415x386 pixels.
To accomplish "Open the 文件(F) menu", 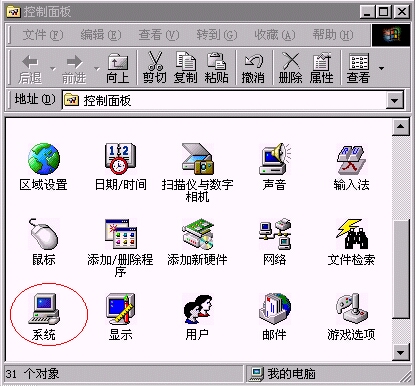I will (43, 35).
